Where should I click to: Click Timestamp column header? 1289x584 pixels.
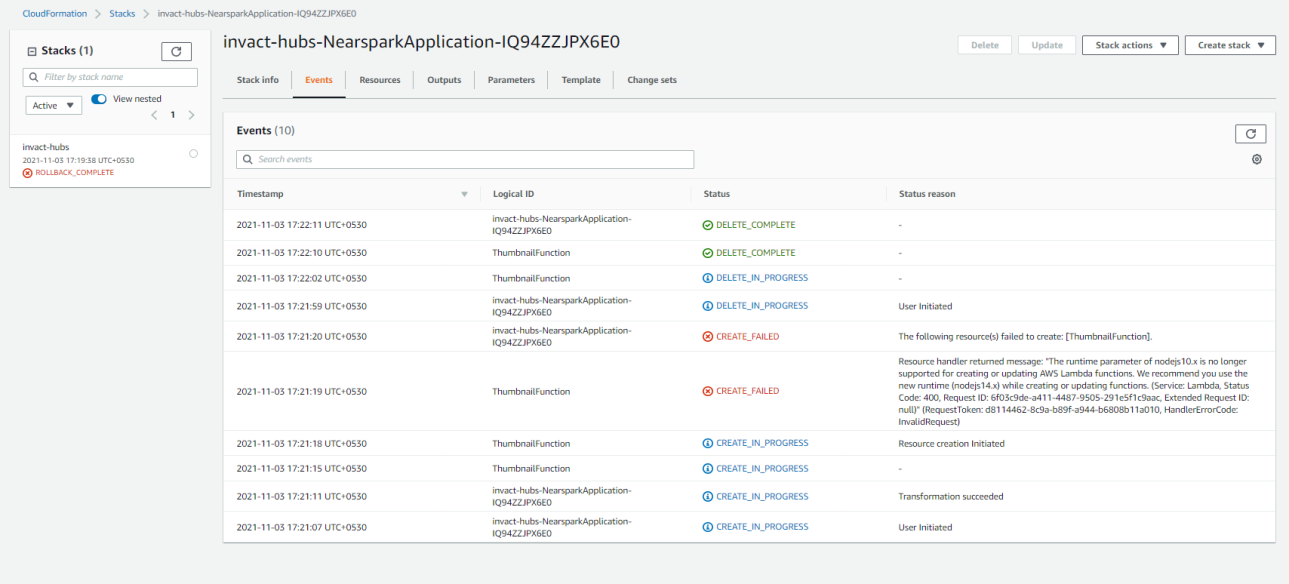tap(260, 194)
